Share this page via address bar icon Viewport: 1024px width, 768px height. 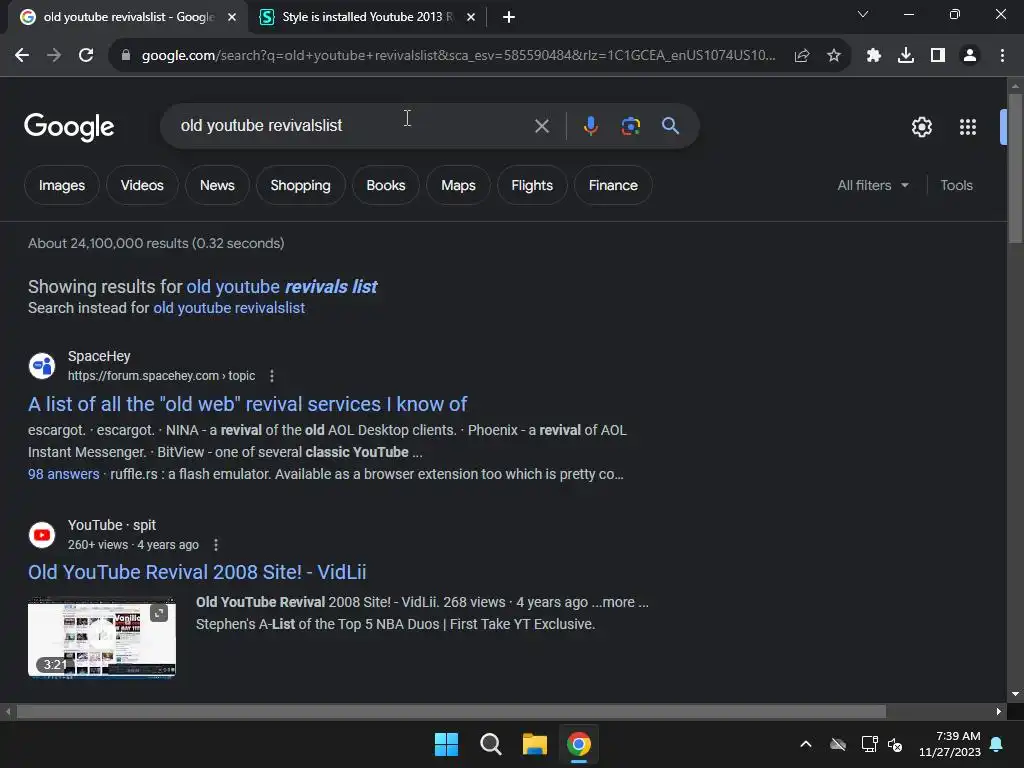coord(802,56)
